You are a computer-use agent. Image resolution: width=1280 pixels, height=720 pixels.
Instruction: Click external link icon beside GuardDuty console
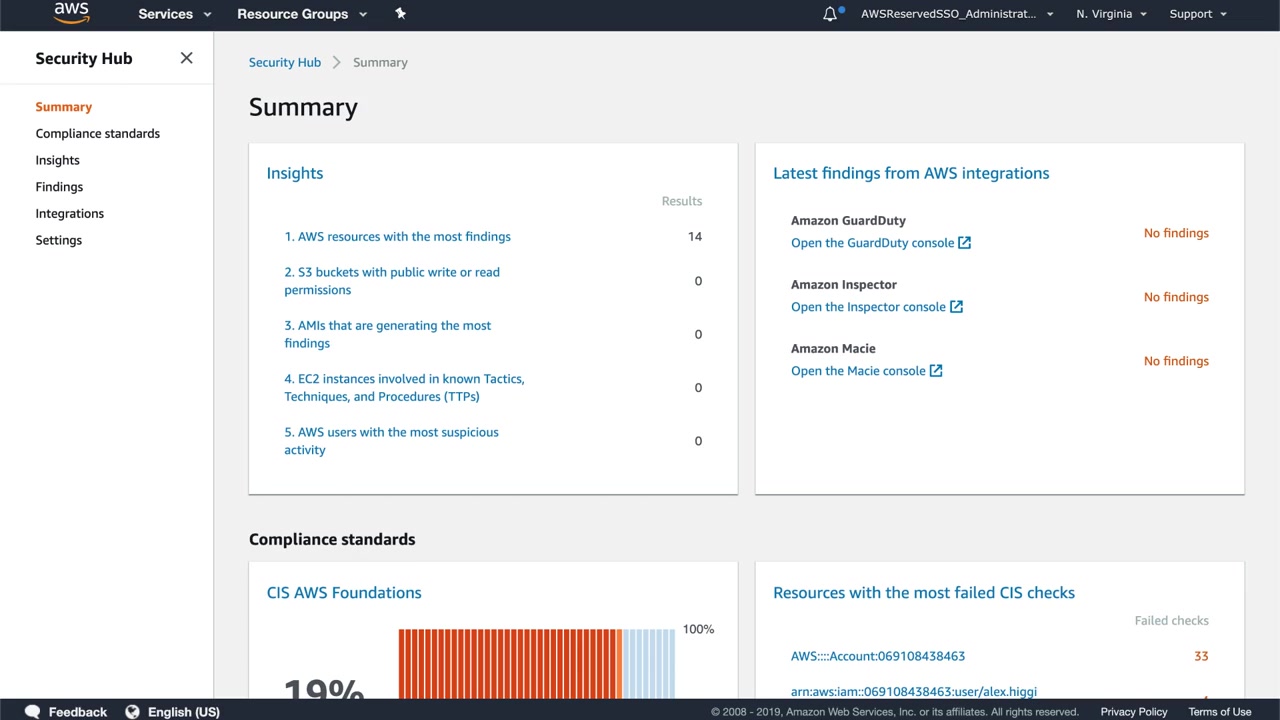(x=964, y=243)
